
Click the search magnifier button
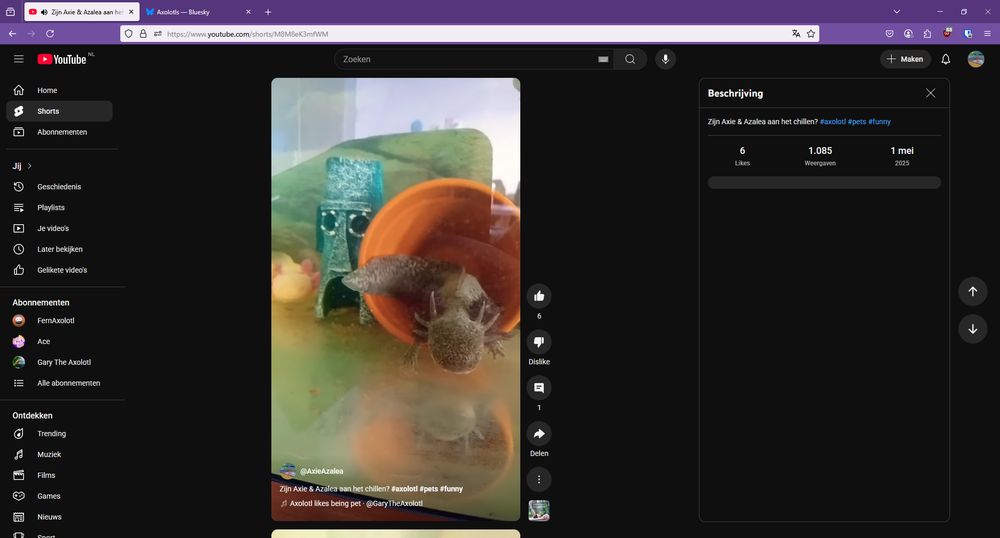click(630, 59)
